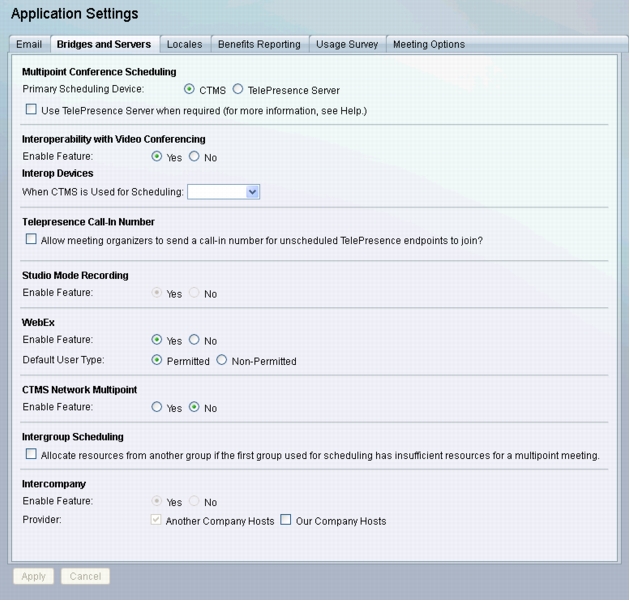Screen dimensions: 630x614
Task: Disable the WebEx feature with No
Action: click(x=194, y=340)
